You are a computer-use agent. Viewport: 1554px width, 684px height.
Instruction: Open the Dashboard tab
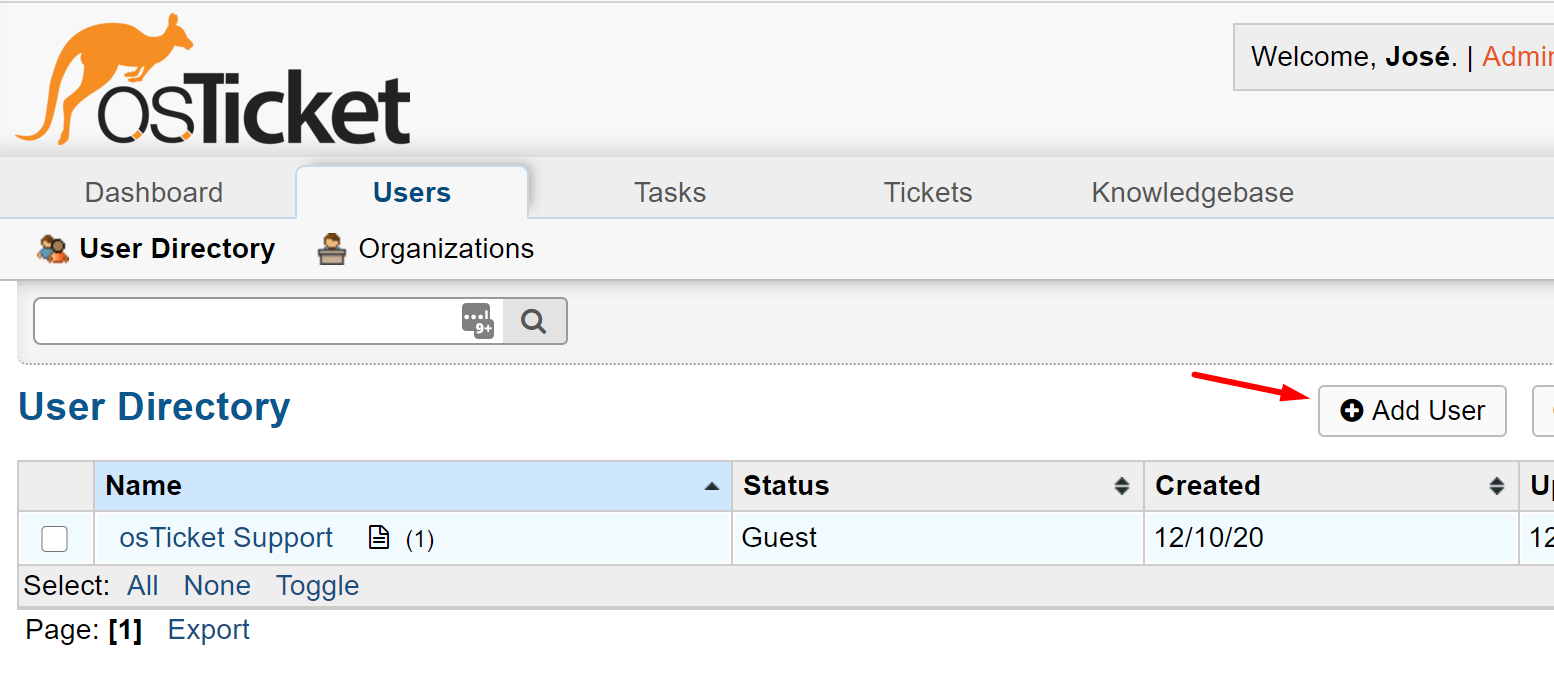[x=152, y=191]
